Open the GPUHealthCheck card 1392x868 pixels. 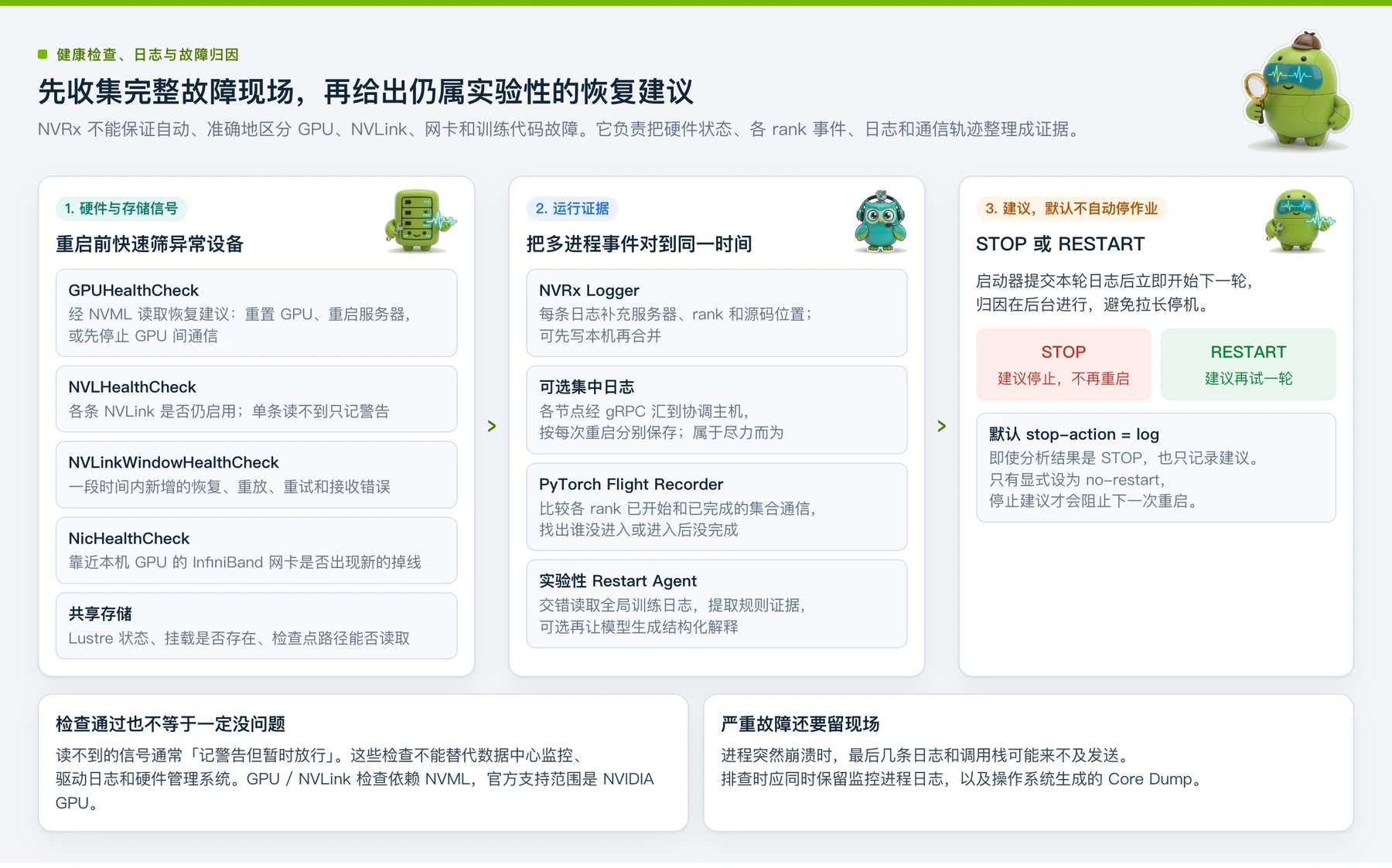coord(256,313)
